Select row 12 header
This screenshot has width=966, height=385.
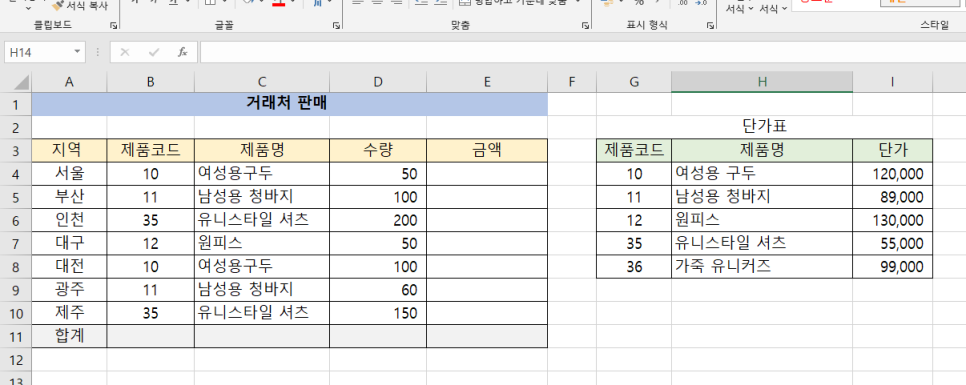pos(15,359)
